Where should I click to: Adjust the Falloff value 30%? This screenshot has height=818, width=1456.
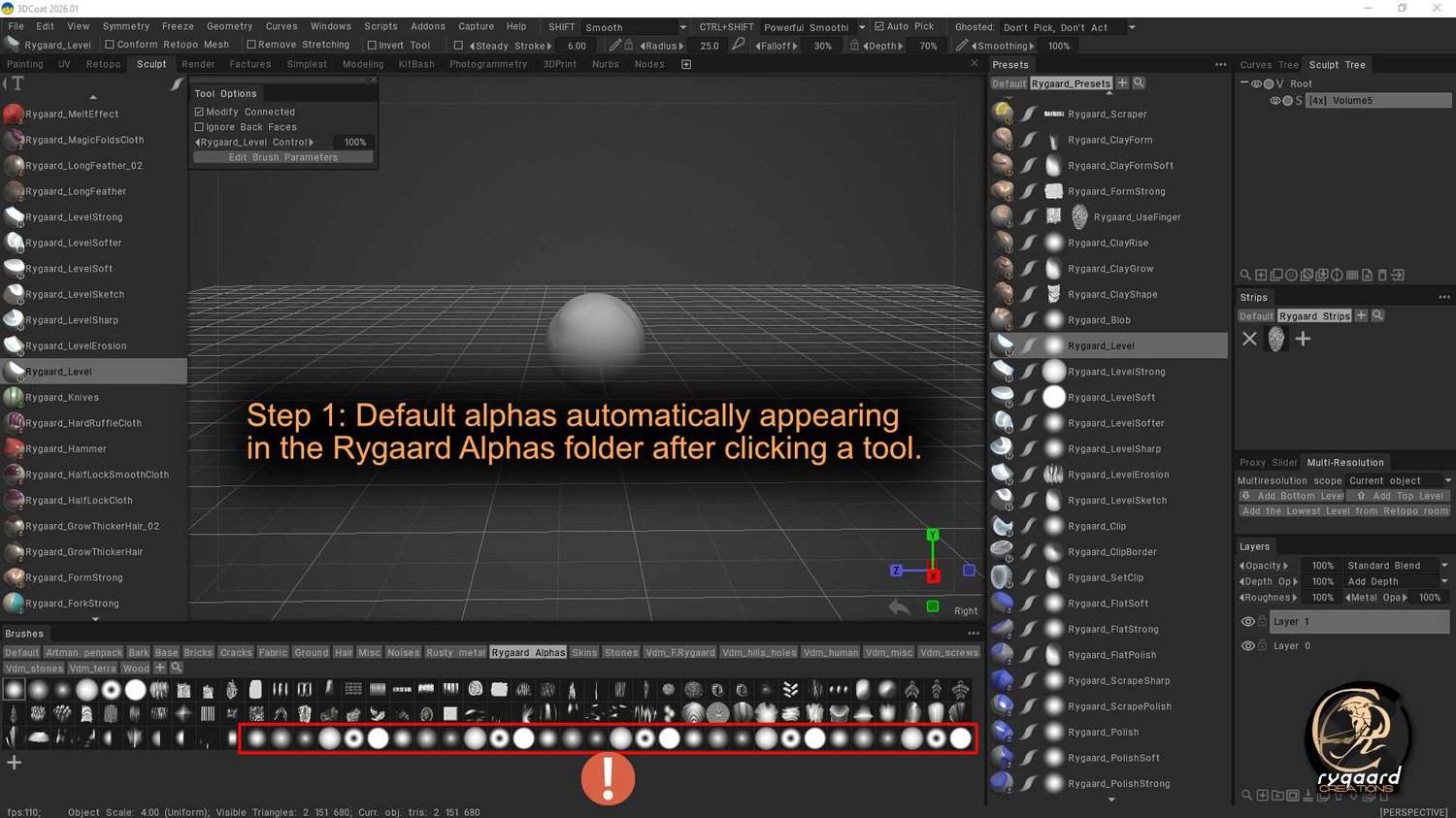822,46
